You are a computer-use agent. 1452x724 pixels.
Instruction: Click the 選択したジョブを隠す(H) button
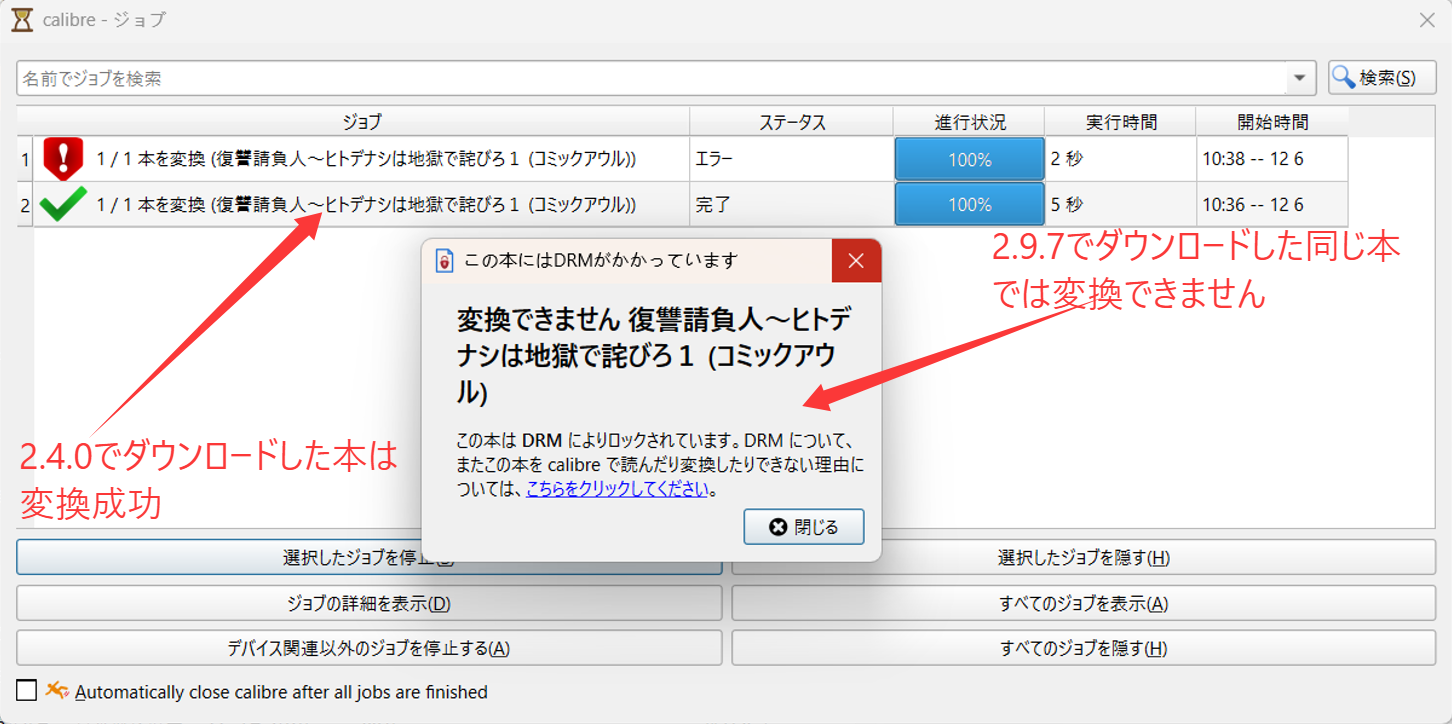tap(1084, 557)
